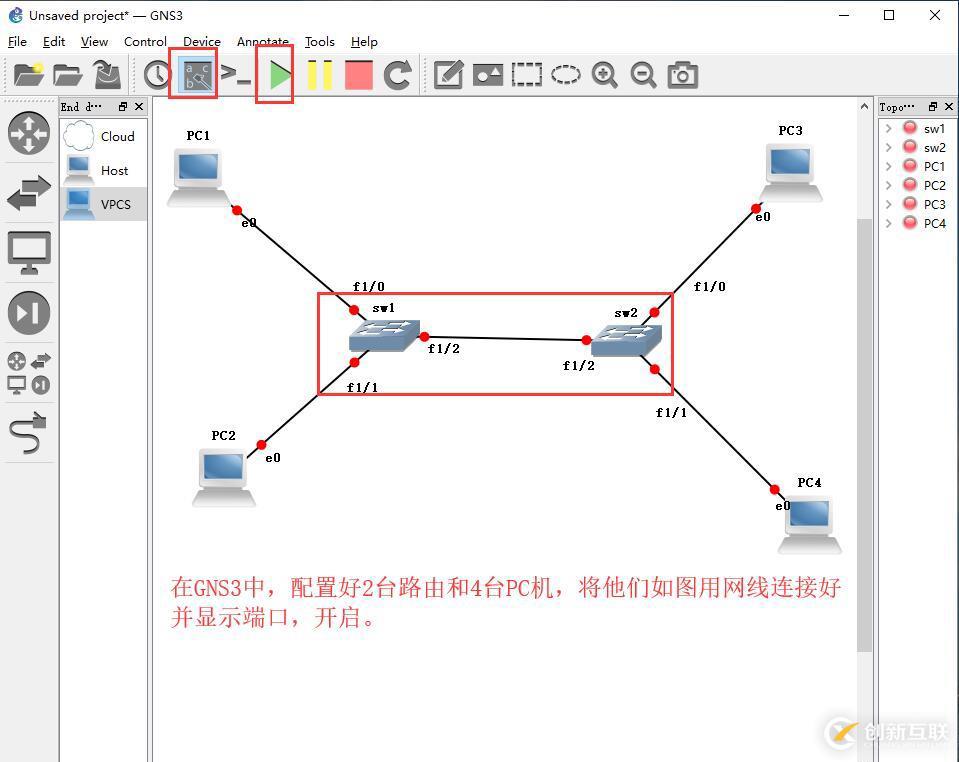Open the browse end devices panel
The height and width of the screenshot is (762, 959).
pos(29,252)
